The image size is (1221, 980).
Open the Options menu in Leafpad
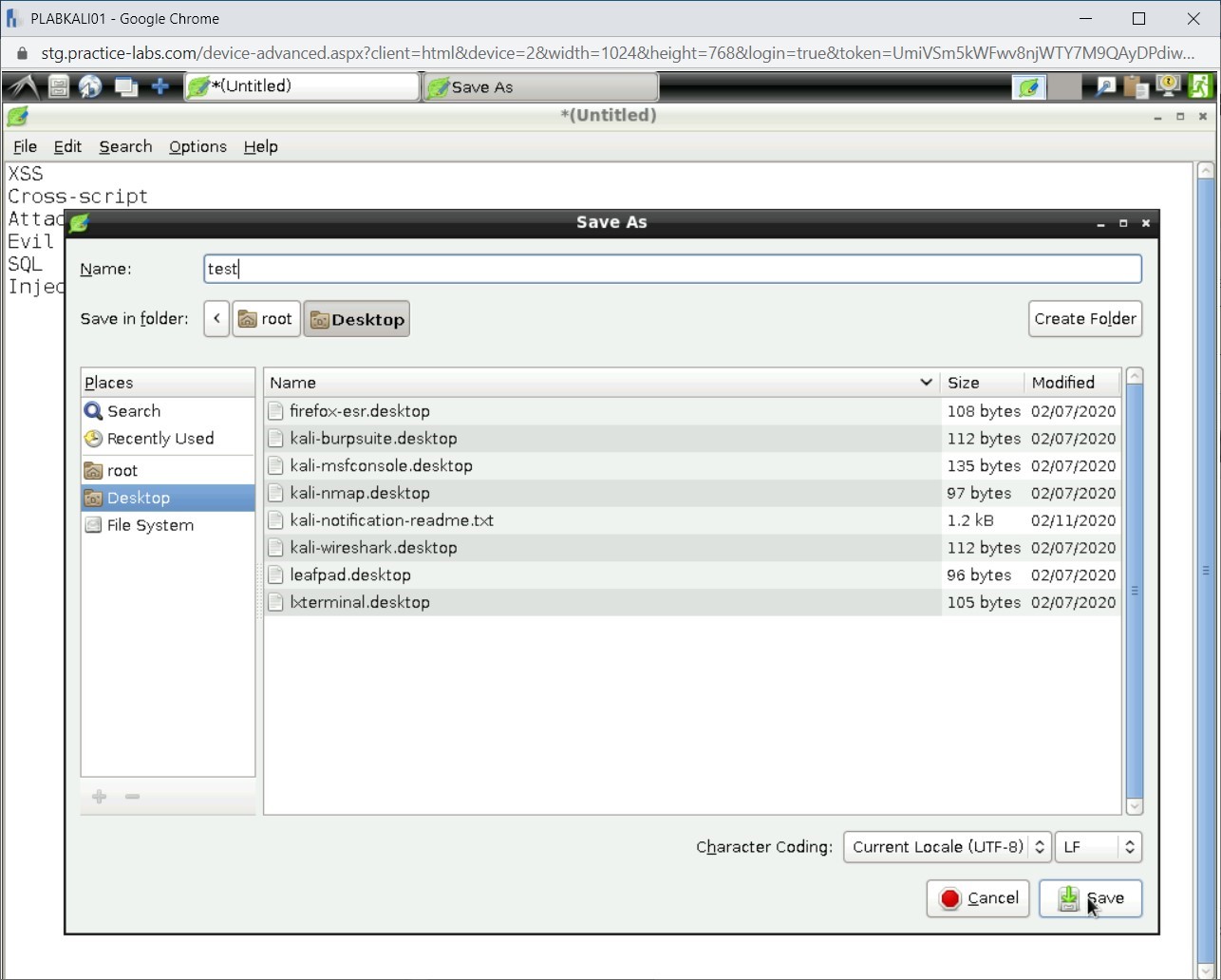[197, 147]
